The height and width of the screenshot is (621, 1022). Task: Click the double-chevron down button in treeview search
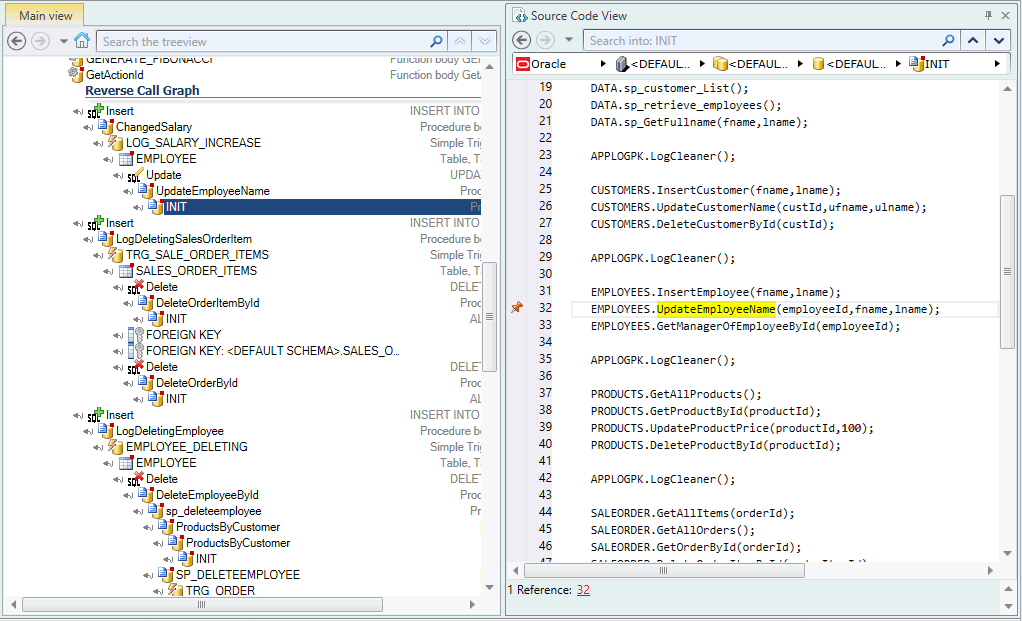point(485,41)
